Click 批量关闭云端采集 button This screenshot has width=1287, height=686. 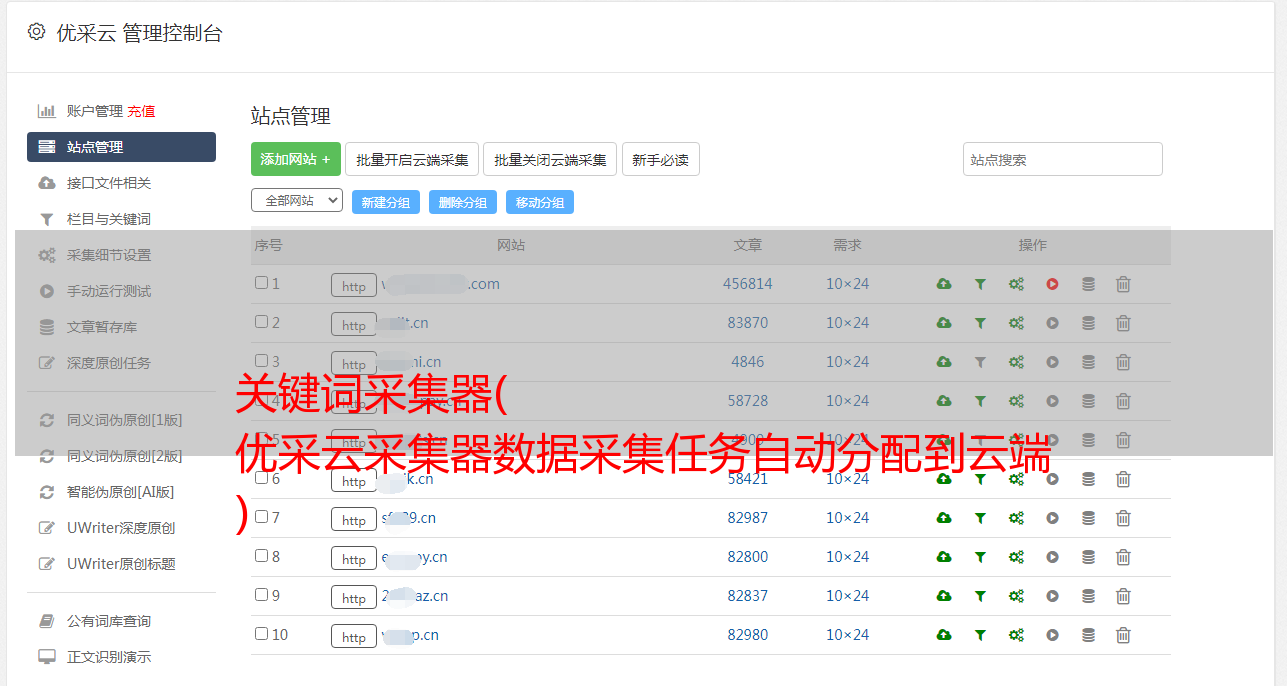click(551, 159)
